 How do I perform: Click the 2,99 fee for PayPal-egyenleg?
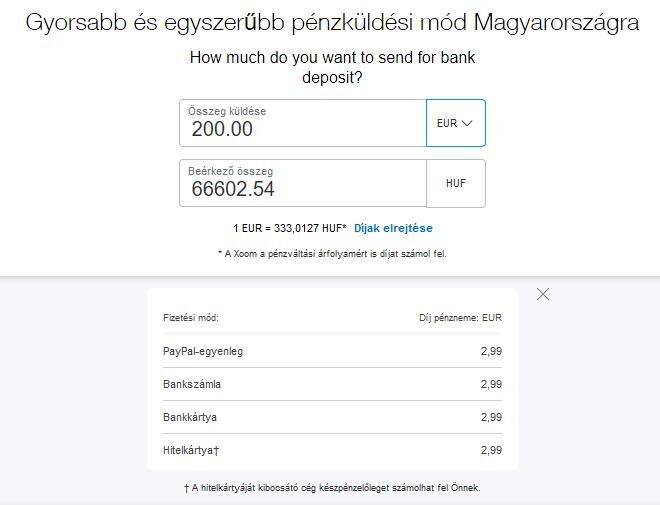click(x=491, y=351)
